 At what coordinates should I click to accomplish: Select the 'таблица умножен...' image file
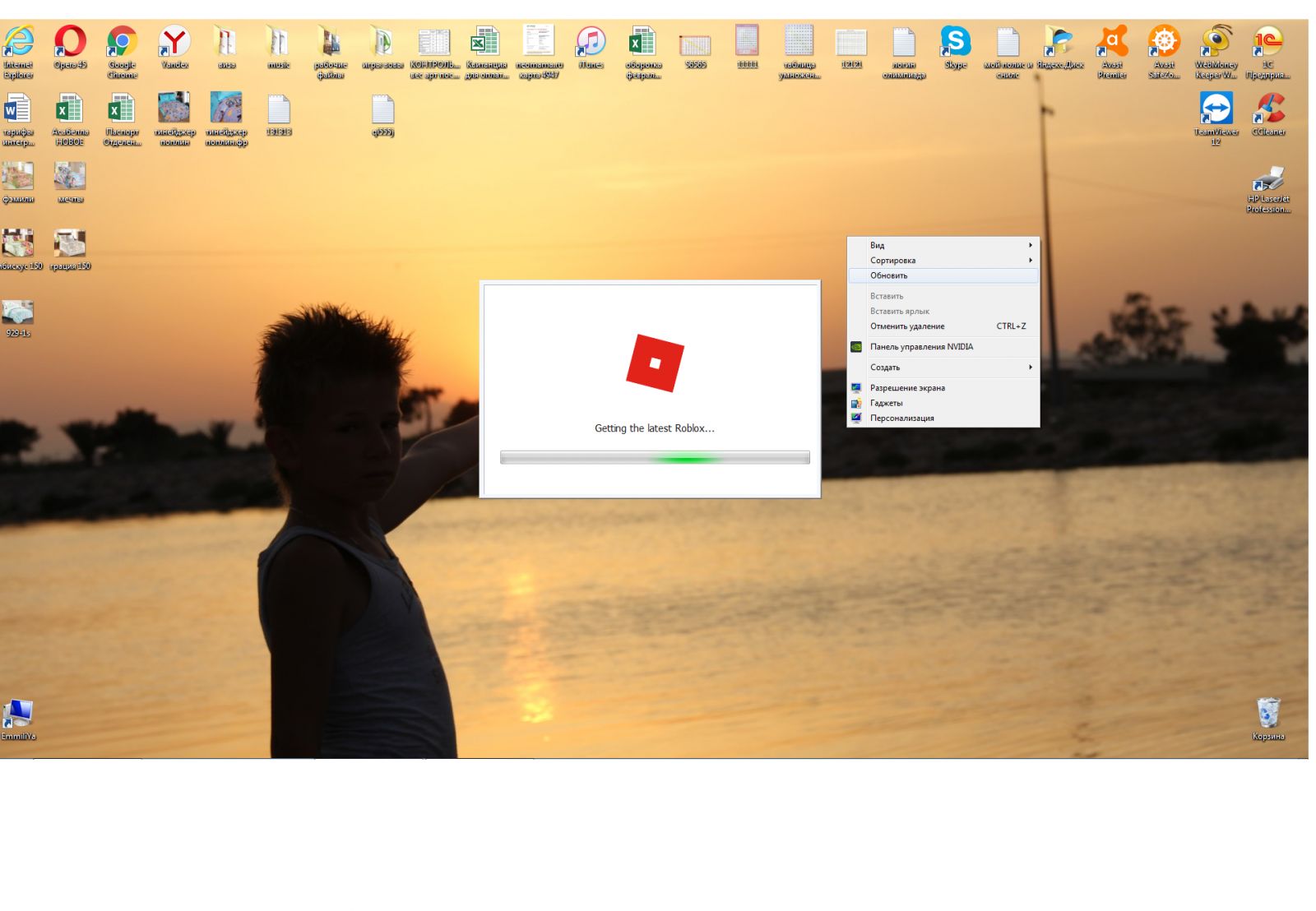point(799,51)
